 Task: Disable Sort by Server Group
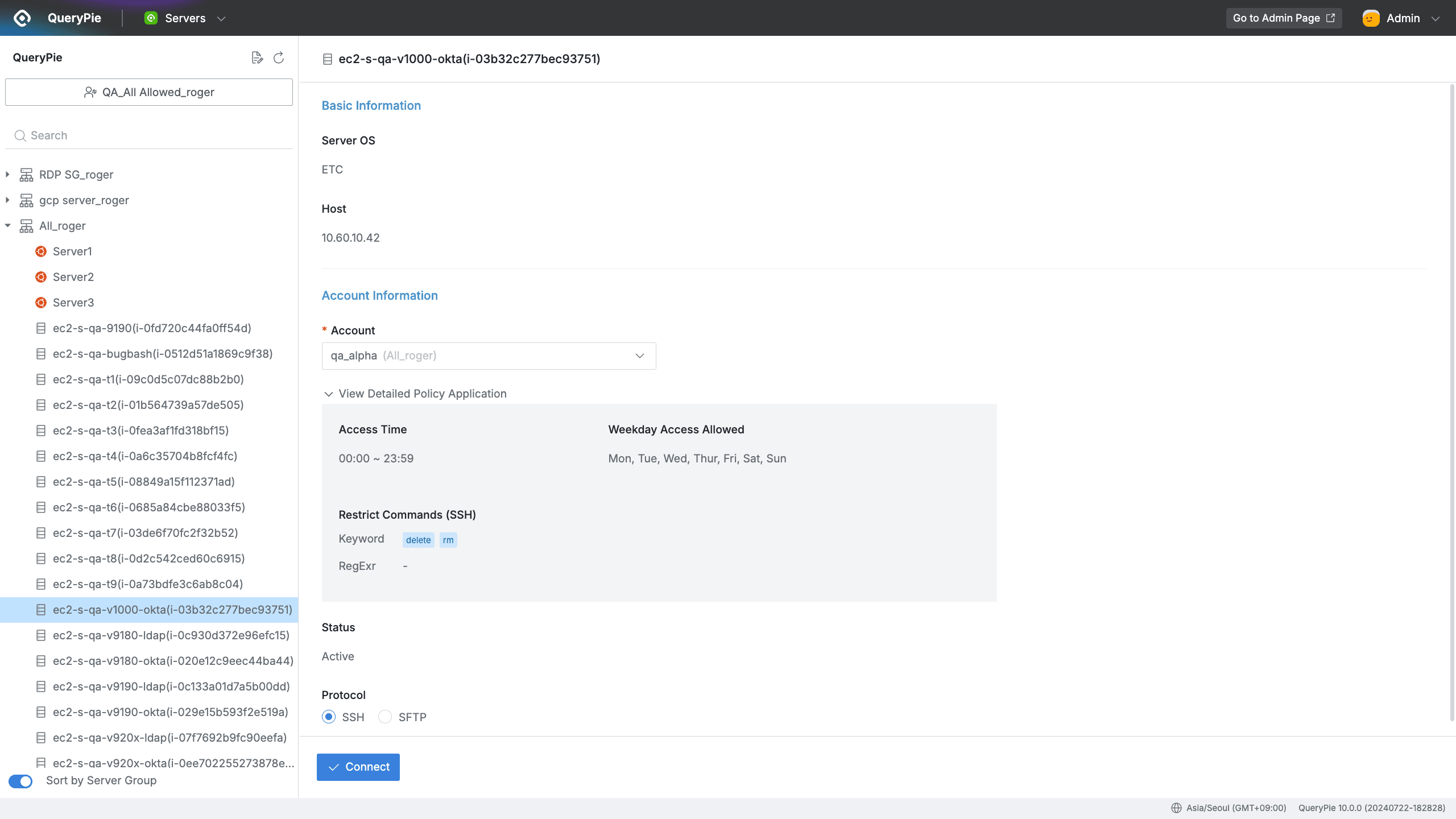pyautogui.click(x=20, y=781)
